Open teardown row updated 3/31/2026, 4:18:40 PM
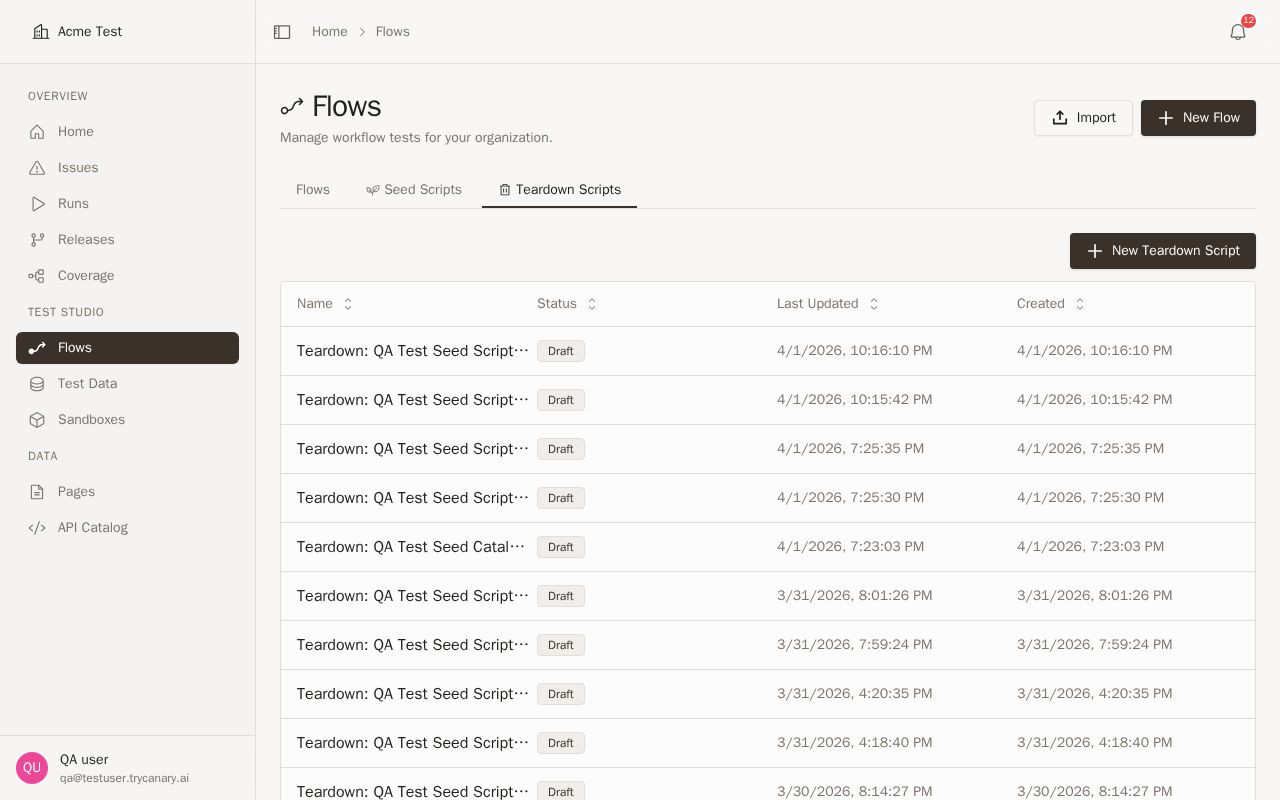1280x800 pixels. pyautogui.click(x=768, y=743)
